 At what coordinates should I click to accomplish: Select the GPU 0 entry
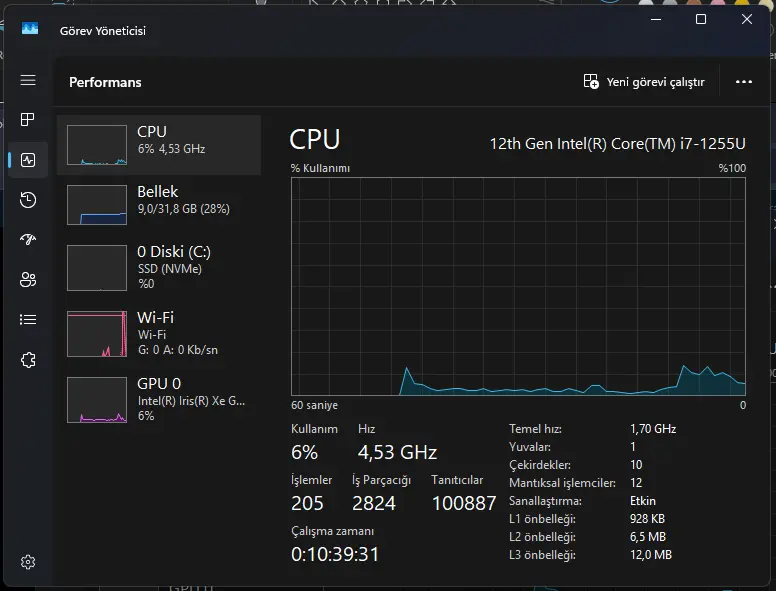159,399
